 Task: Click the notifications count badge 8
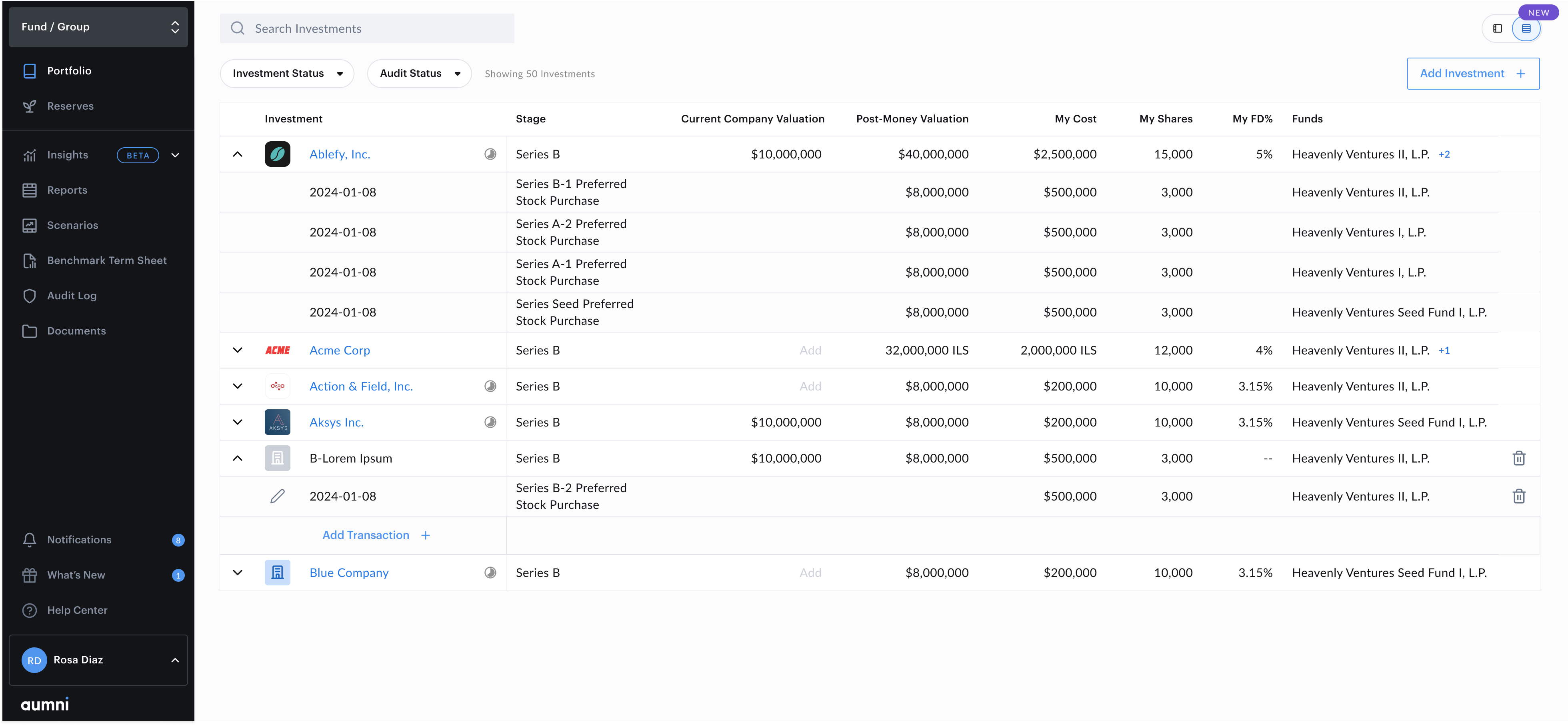178,541
